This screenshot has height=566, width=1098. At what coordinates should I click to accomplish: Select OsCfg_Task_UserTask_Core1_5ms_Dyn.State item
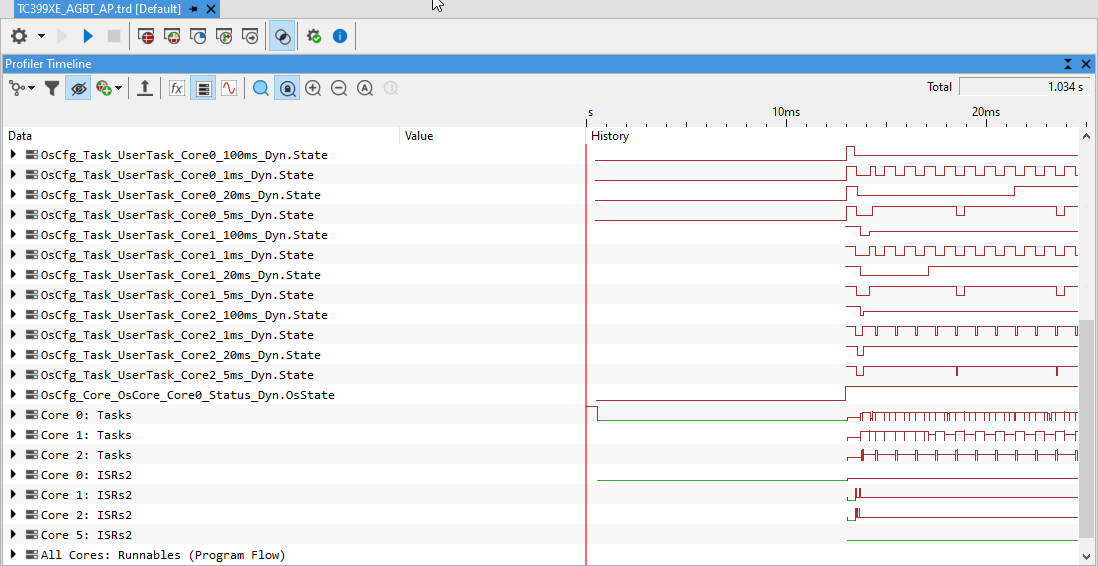(177, 295)
